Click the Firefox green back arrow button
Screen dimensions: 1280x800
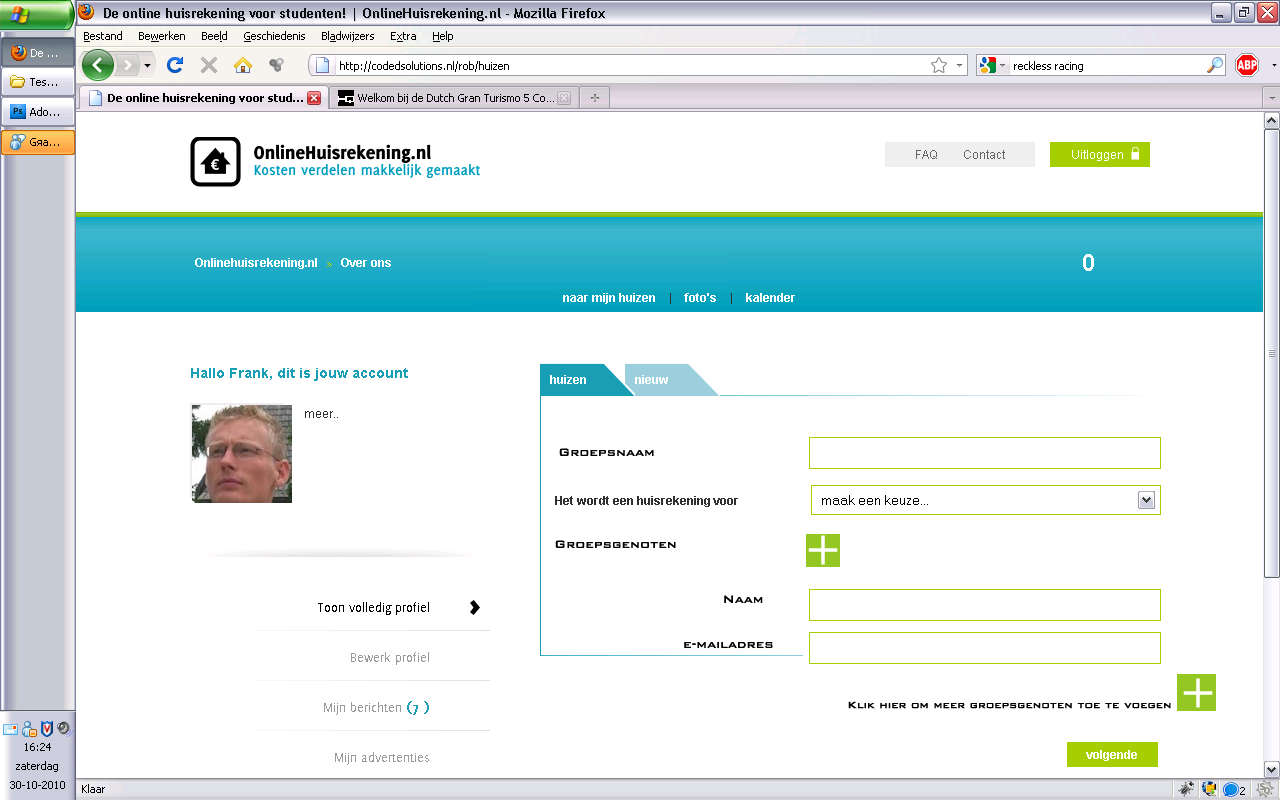click(x=98, y=65)
